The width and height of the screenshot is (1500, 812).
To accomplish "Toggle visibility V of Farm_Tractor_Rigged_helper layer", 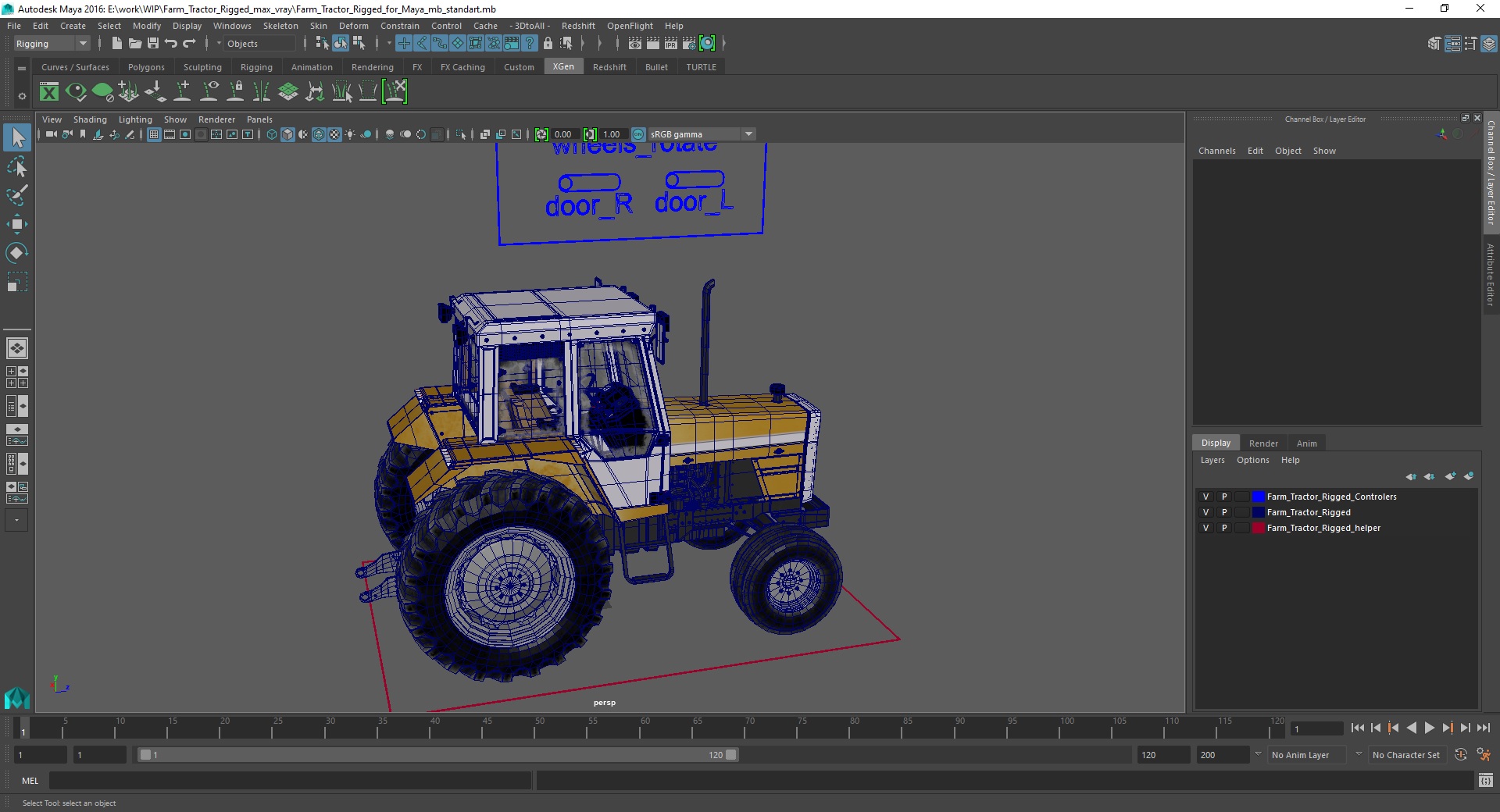I will pos(1205,528).
